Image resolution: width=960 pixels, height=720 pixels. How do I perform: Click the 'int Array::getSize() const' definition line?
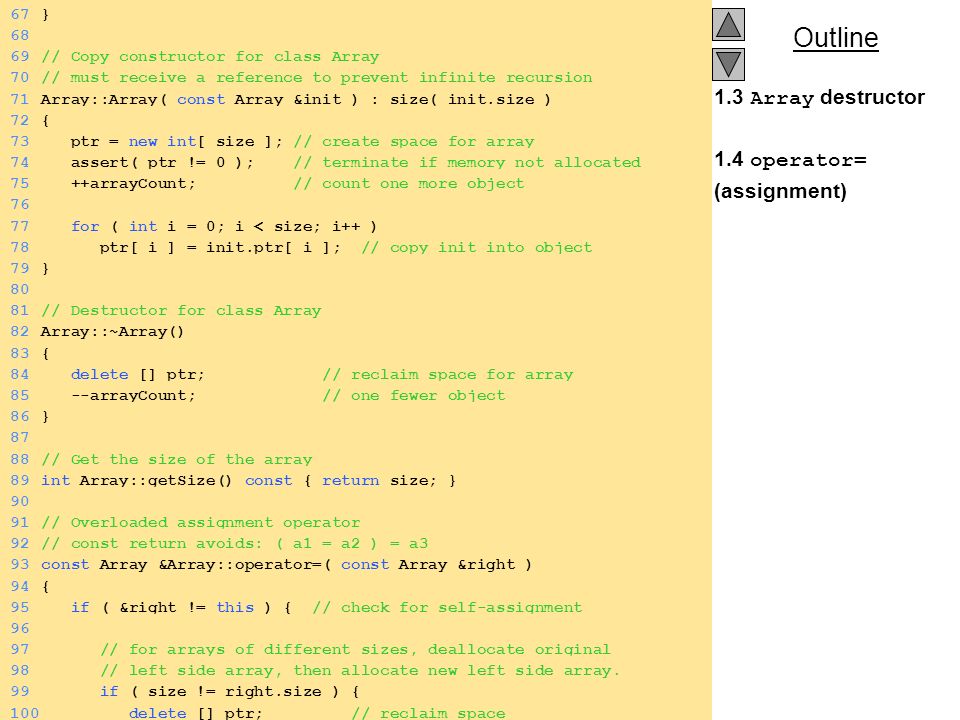(249, 481)
